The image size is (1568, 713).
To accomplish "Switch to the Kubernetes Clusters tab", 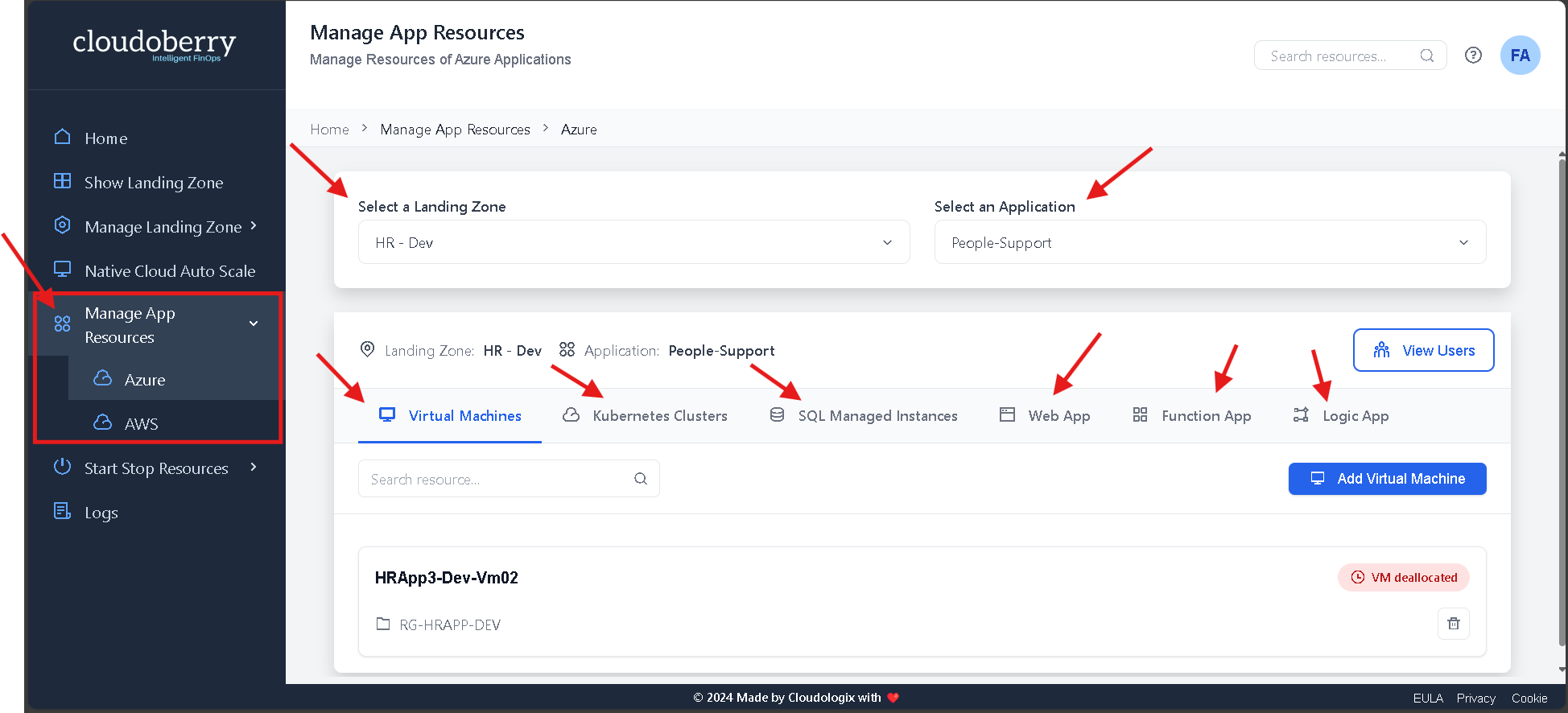I will (646, 416).
